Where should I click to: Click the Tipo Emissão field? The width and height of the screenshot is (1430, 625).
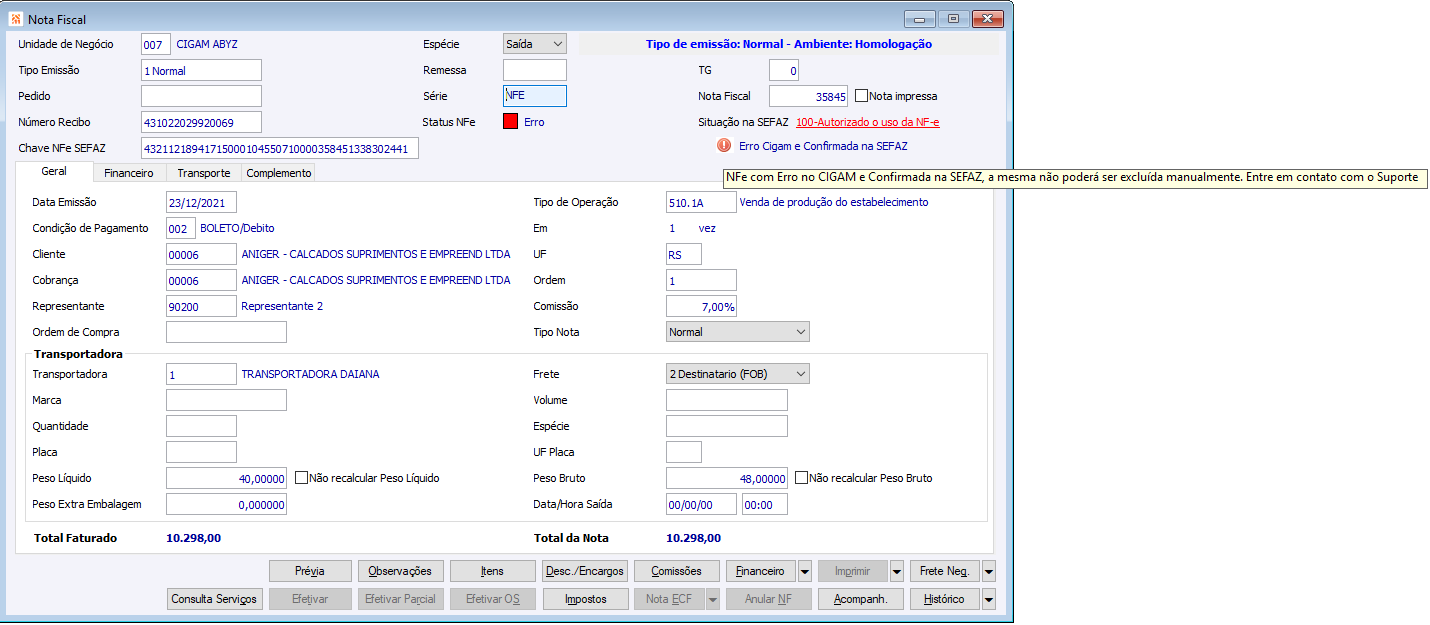point(201,70)
